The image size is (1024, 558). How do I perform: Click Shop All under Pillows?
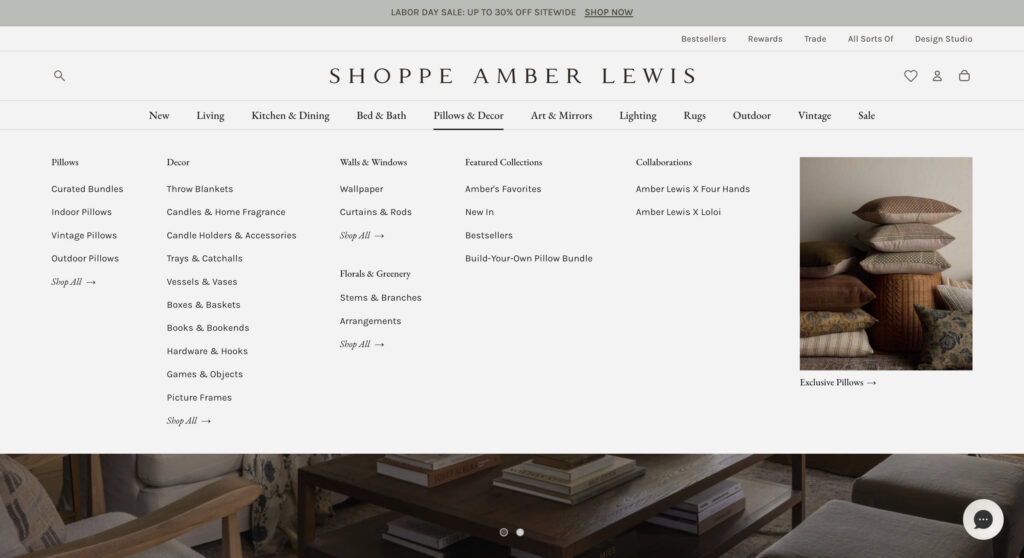73,282
